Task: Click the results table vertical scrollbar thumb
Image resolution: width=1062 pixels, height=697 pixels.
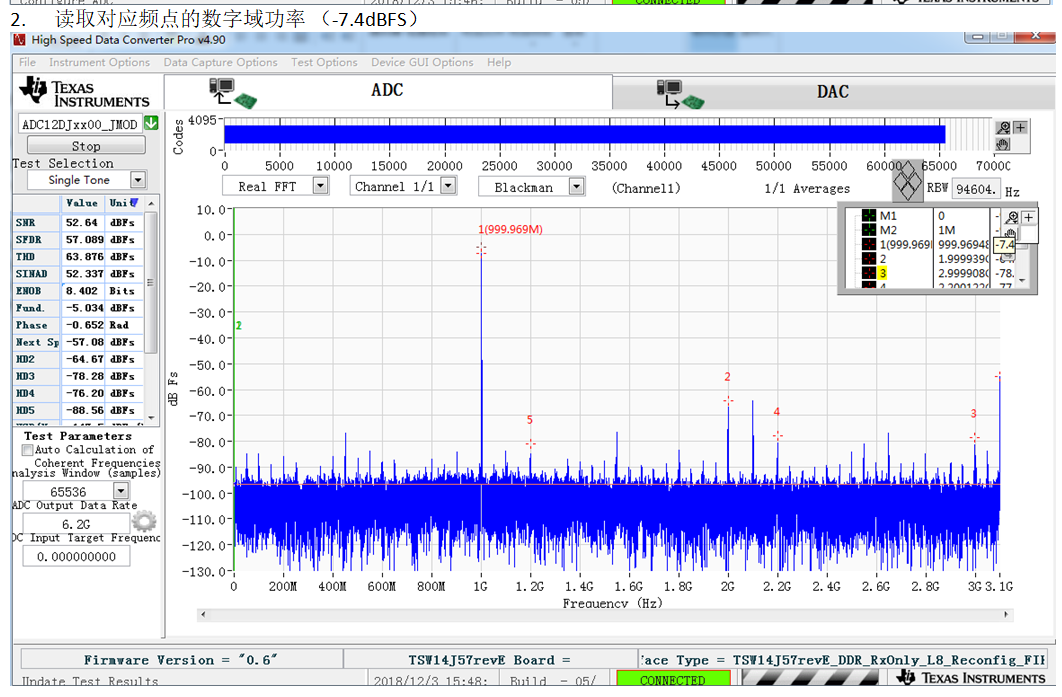Action: (x=151, y=282)
